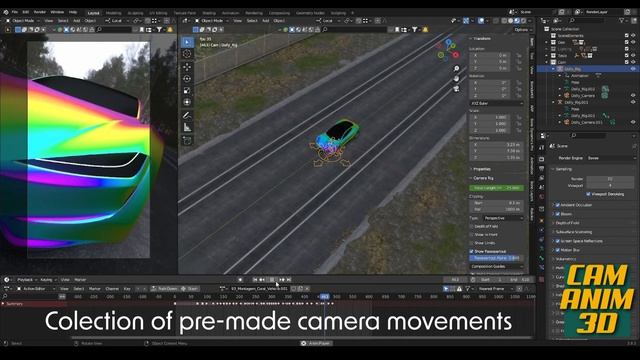Switch to solid viewport shading

coord(511,20)
